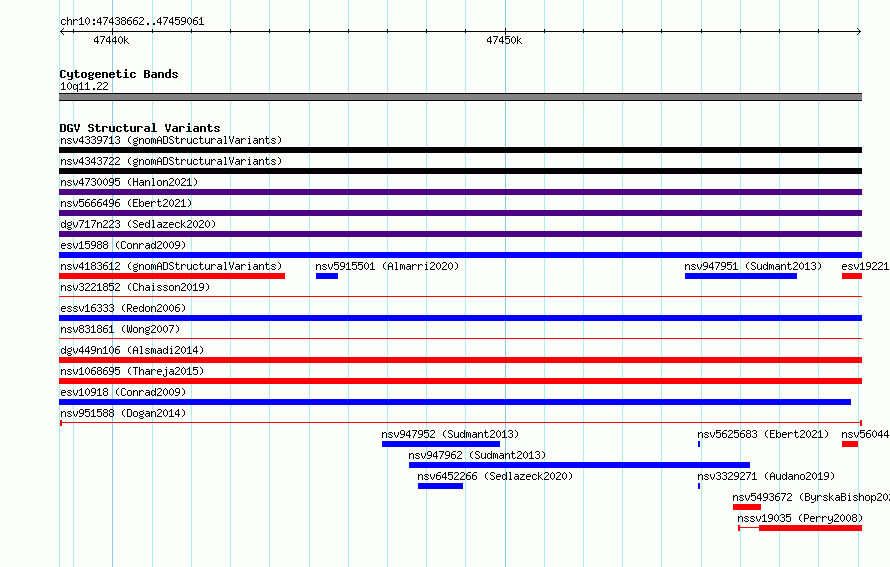Click nsv6452266 (Sedlazeck2020) label
Screen dimensions: 890x567
495,476
